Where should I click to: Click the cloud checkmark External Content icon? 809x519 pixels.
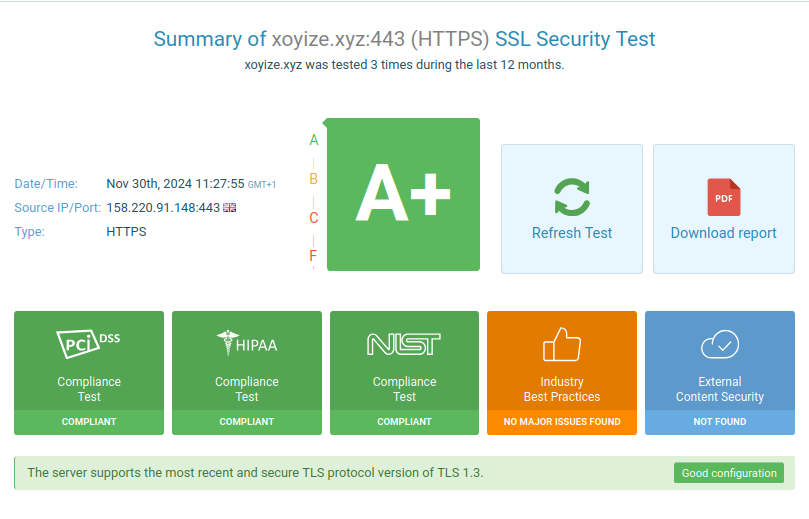click(719, 344)
